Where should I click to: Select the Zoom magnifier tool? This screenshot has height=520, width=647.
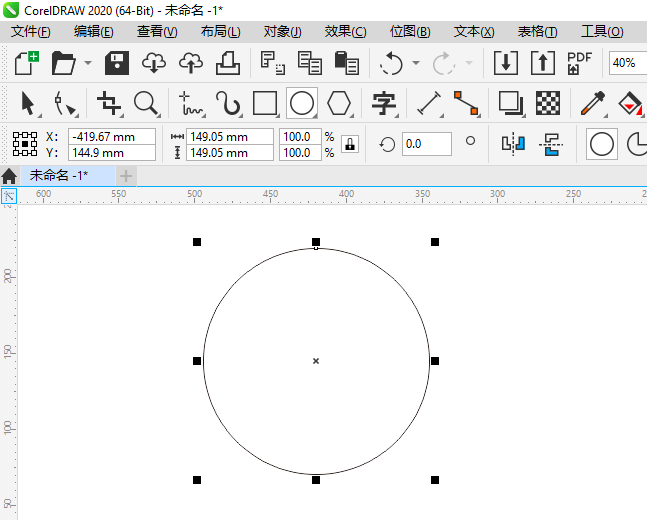pyautogui.click(x=146, y=103)
